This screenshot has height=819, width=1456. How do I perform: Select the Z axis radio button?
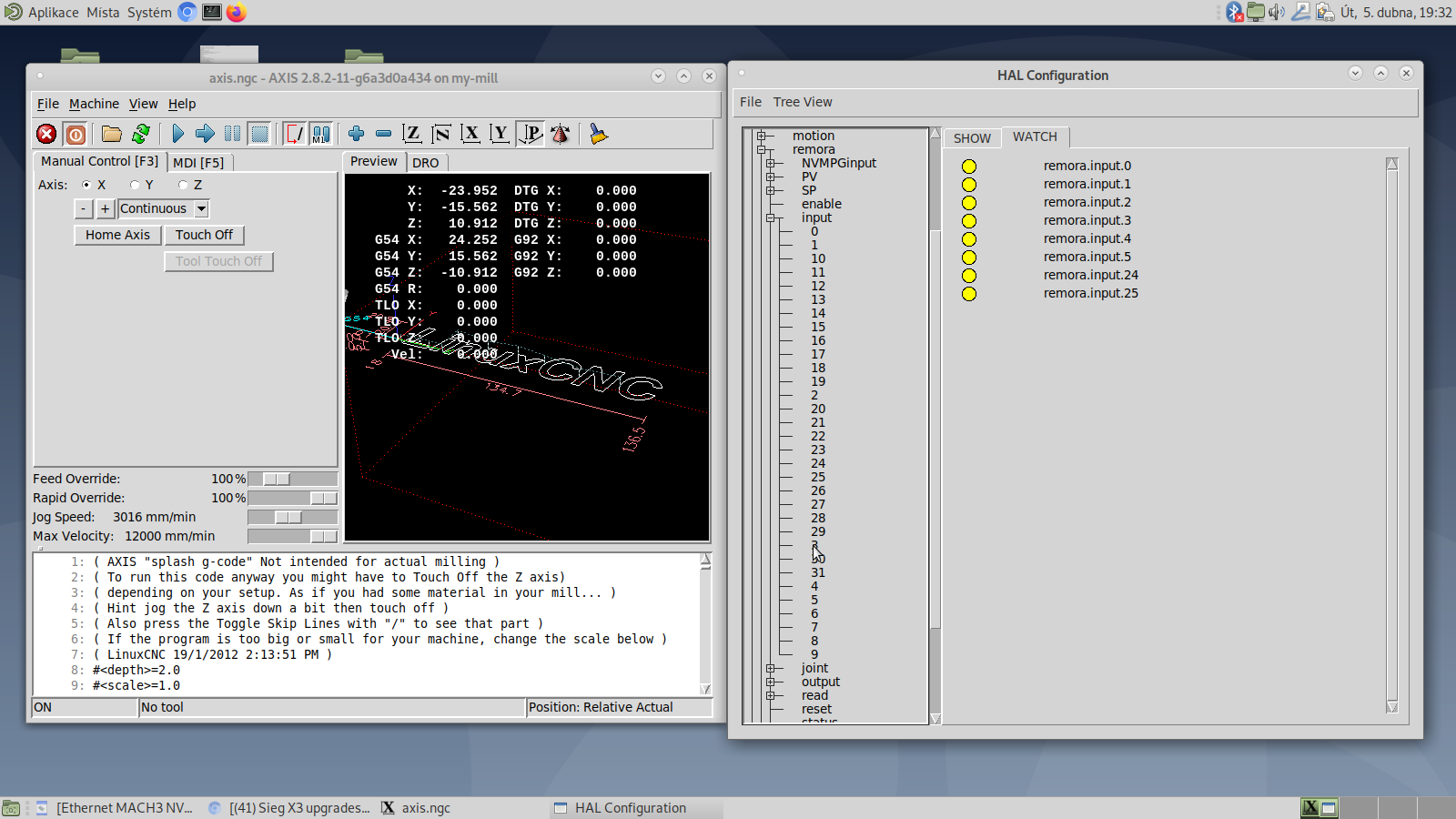point(183,185)
